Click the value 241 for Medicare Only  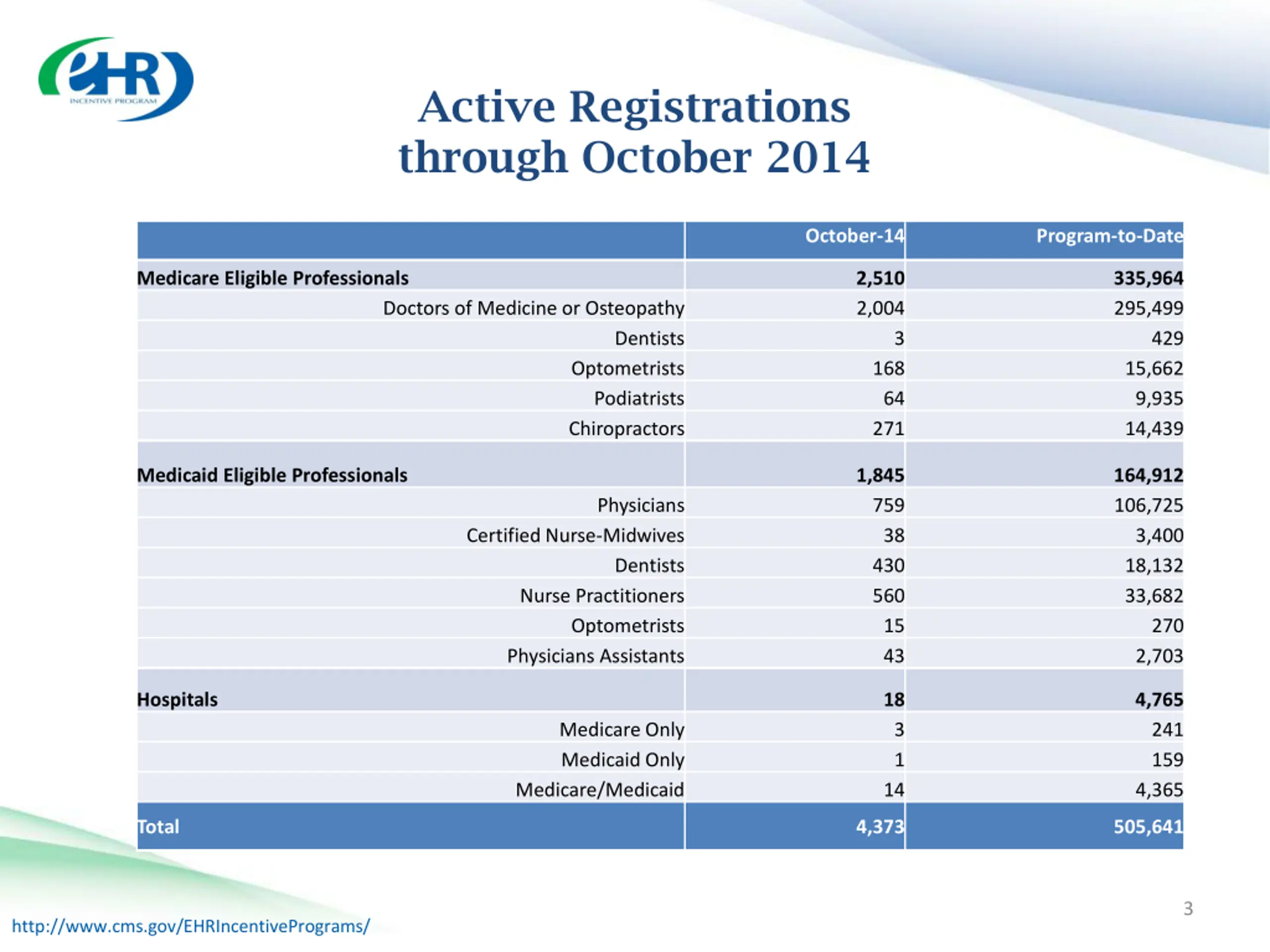tap(1167, 729)
